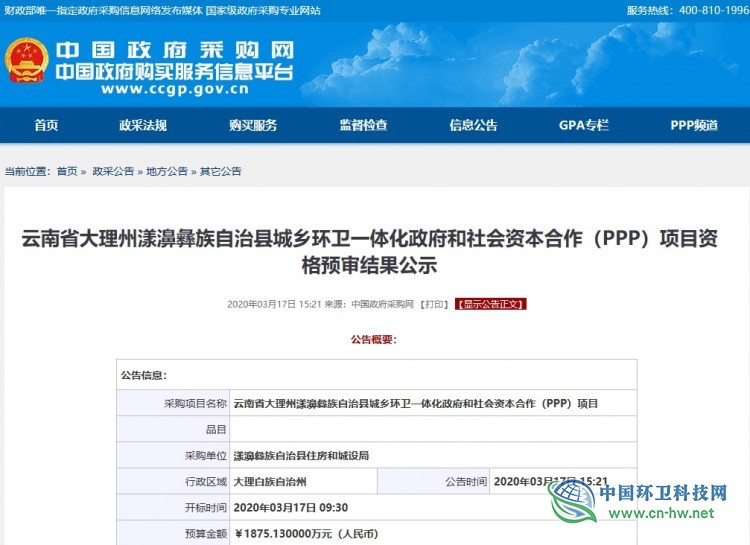
Task: Click 政采公告 breadcrumb link
Action: point(113,171)
